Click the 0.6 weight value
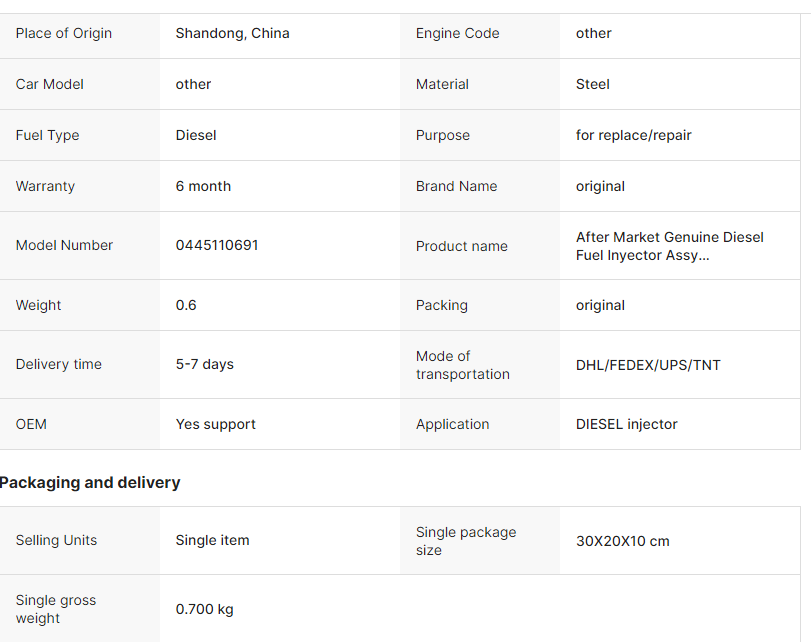 (186, 305)
